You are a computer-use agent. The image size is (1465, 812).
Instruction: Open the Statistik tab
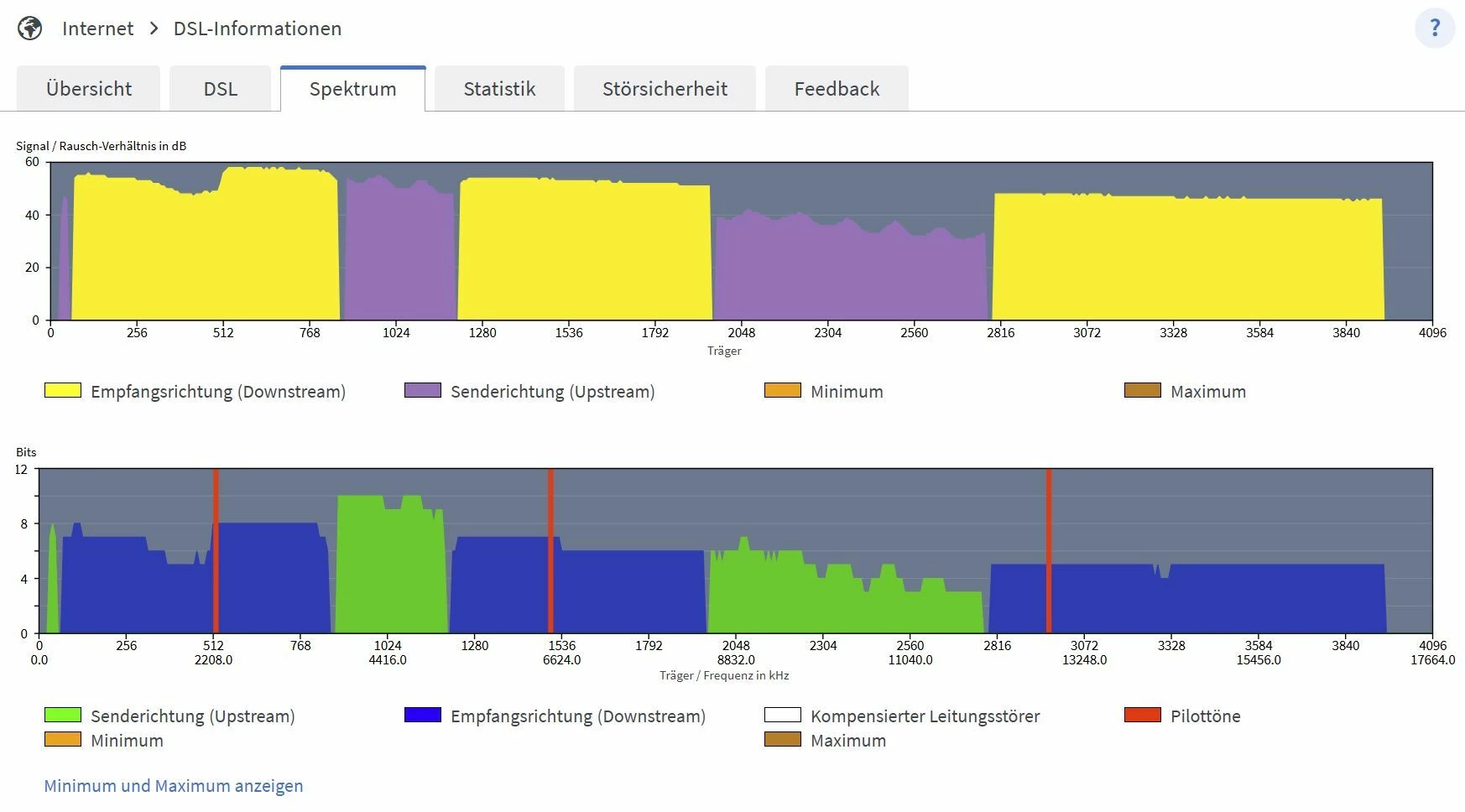[499, 89]
